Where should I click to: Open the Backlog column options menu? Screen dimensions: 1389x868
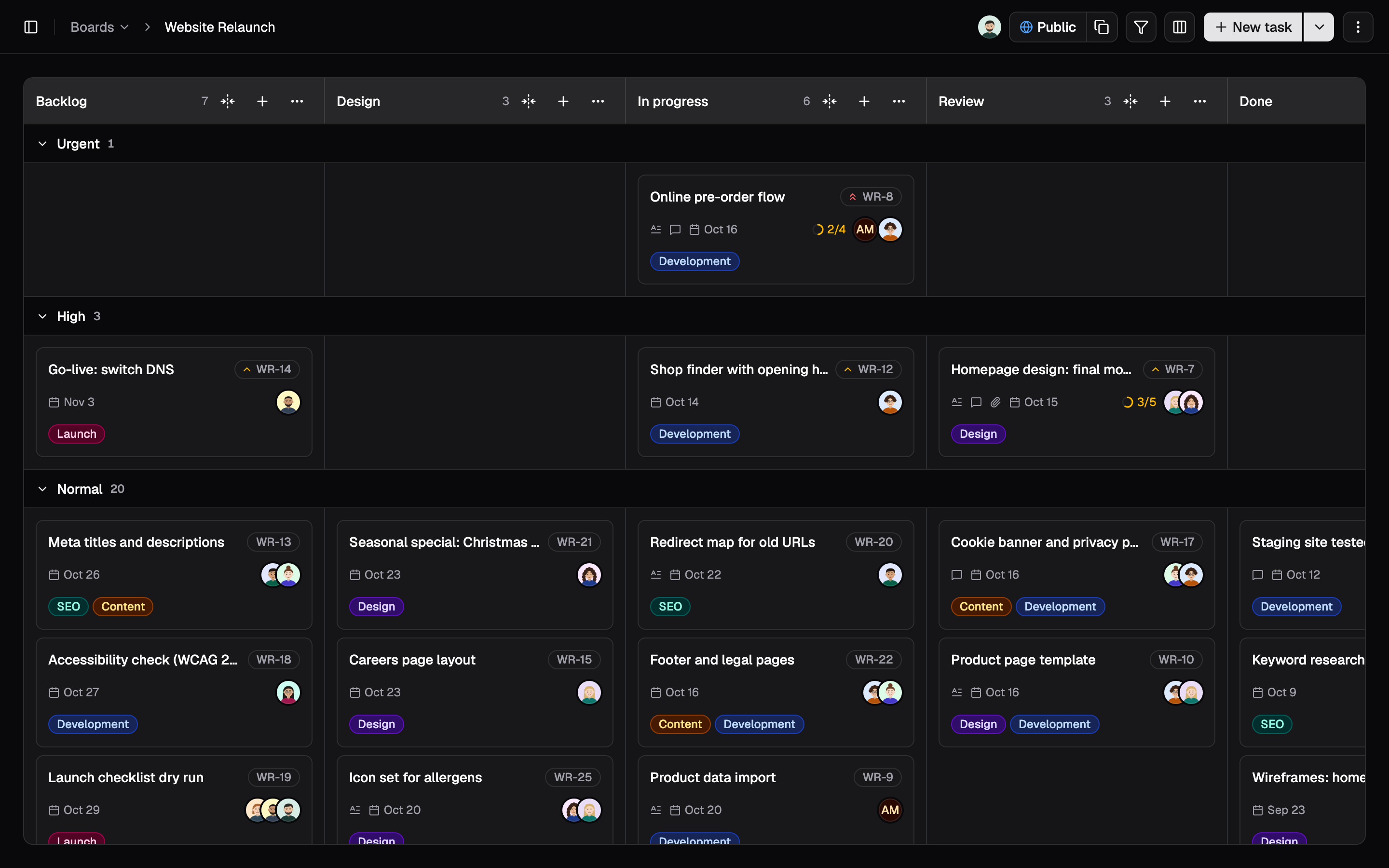(x=297, y=101)
